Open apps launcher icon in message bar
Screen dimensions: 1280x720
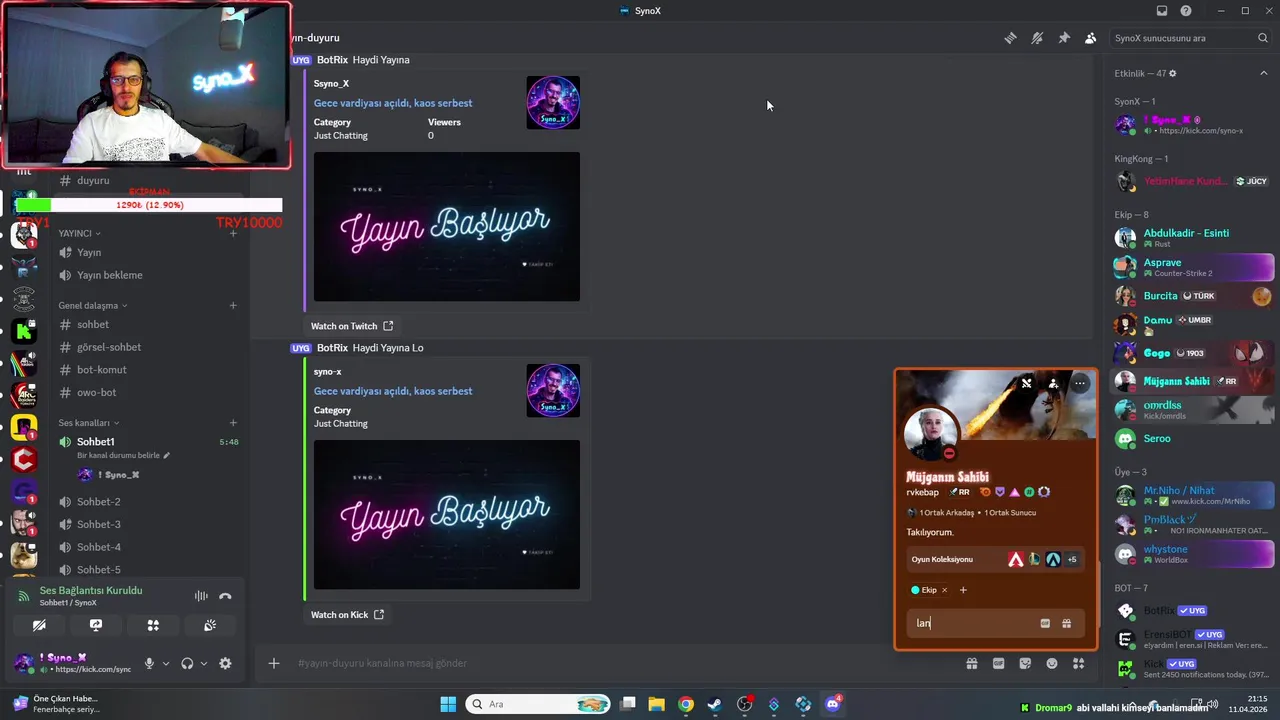click(1078, 663)
